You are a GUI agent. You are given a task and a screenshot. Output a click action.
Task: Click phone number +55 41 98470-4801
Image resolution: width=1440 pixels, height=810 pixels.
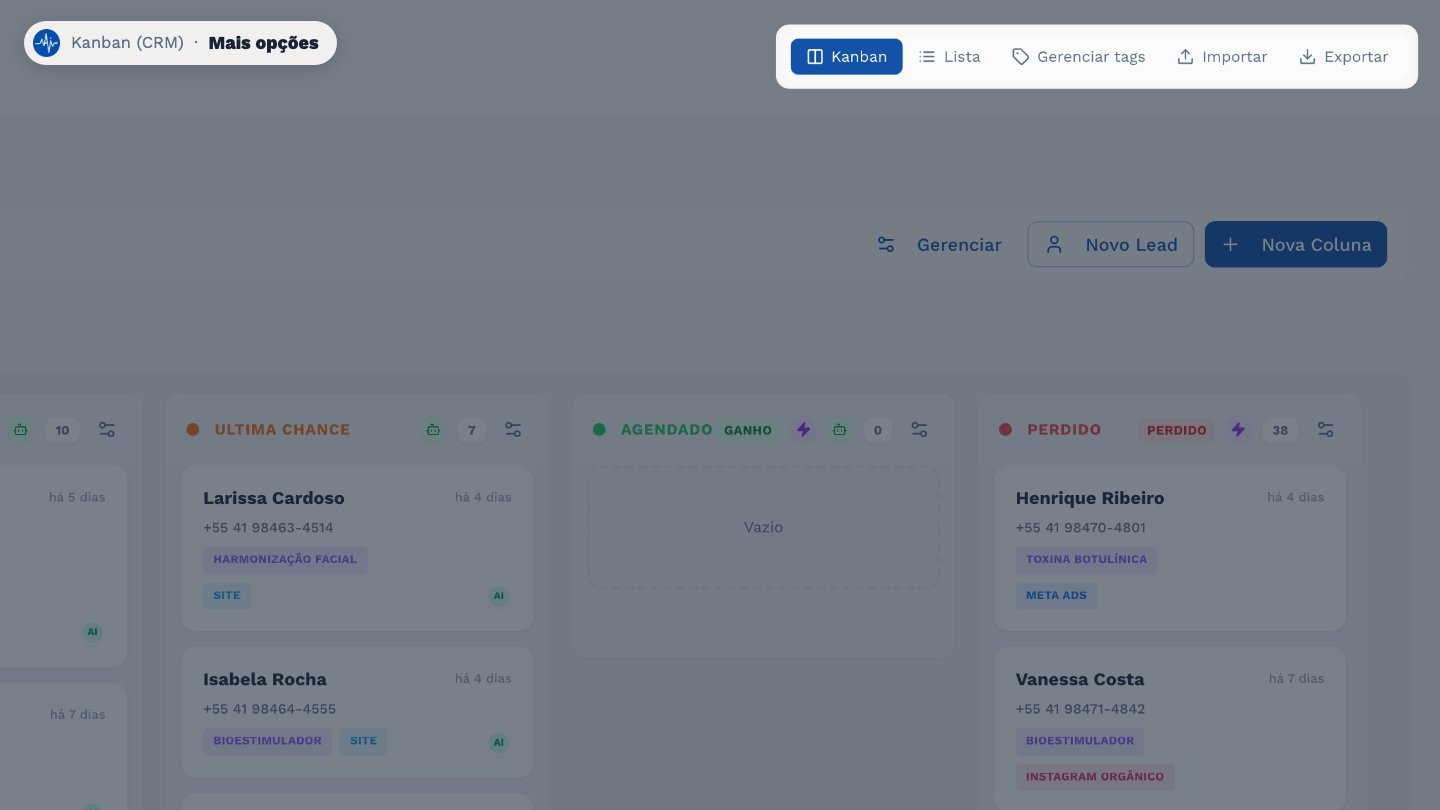pyautogui.click(x=1081, y=528)
